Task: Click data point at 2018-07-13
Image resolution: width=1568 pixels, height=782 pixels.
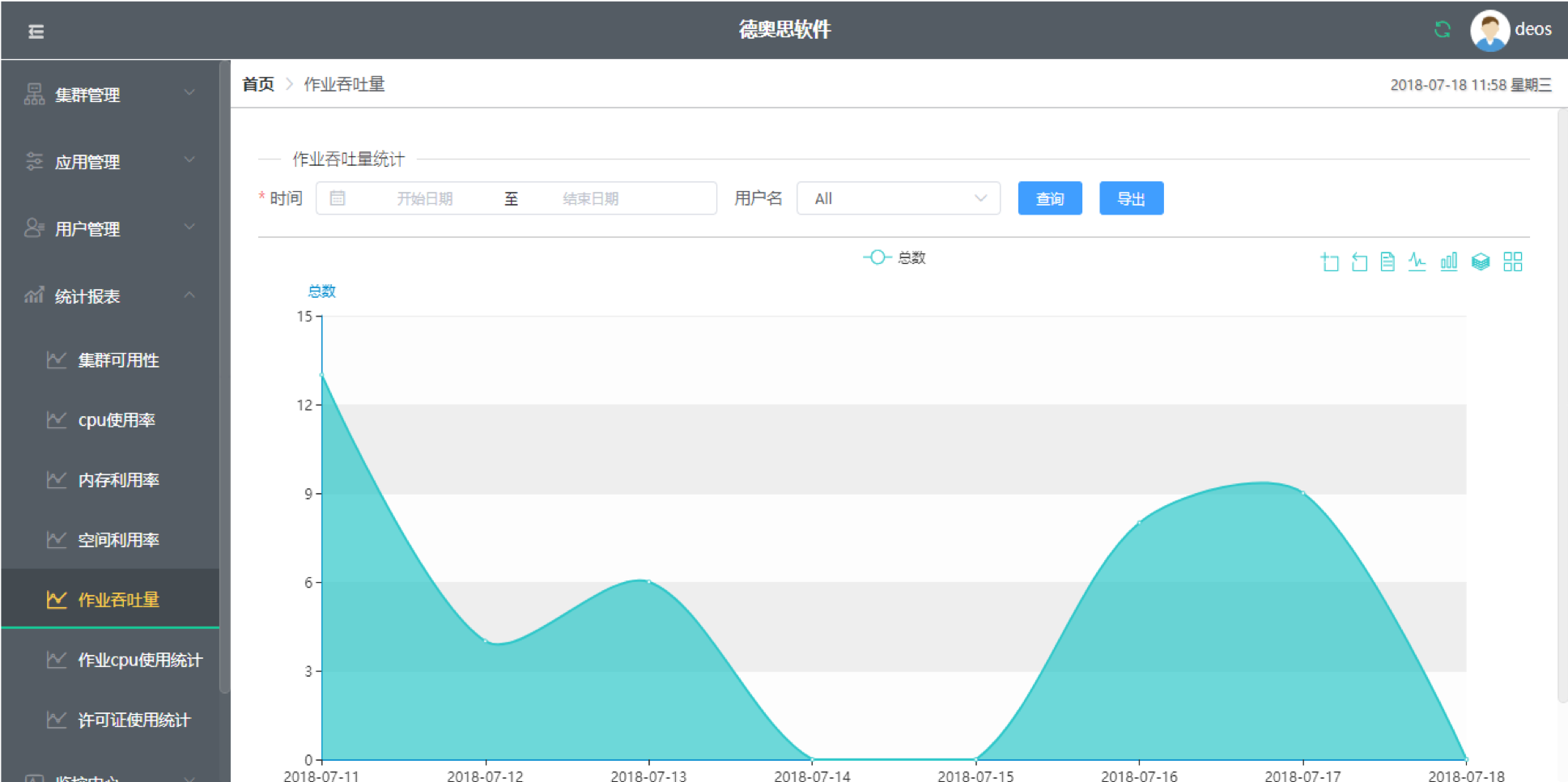Action: tap(648, 581)
